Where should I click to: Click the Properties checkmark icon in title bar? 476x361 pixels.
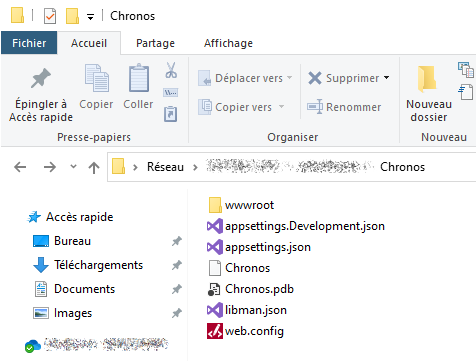coord(50,16)
